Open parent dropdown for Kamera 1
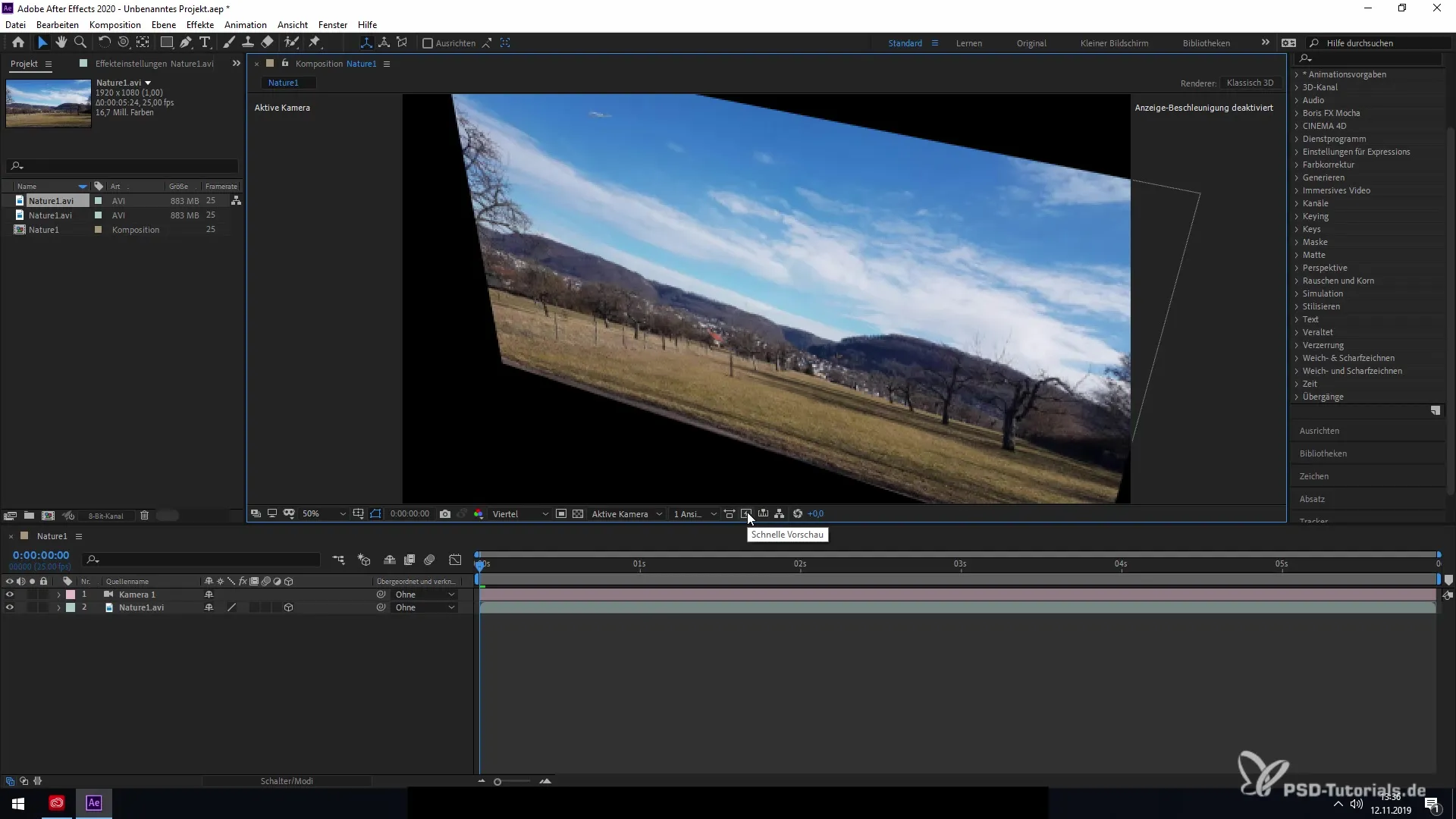Viewport: 1456px width, 819px height. coord(425,595)
